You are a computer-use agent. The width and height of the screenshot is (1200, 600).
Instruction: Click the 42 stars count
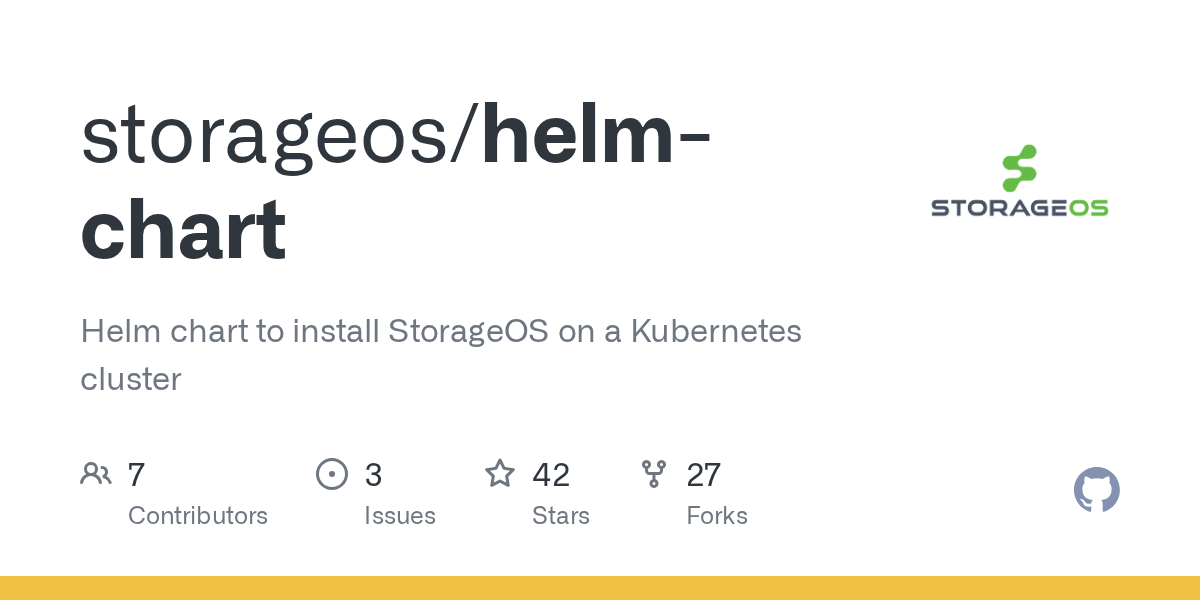551,474
